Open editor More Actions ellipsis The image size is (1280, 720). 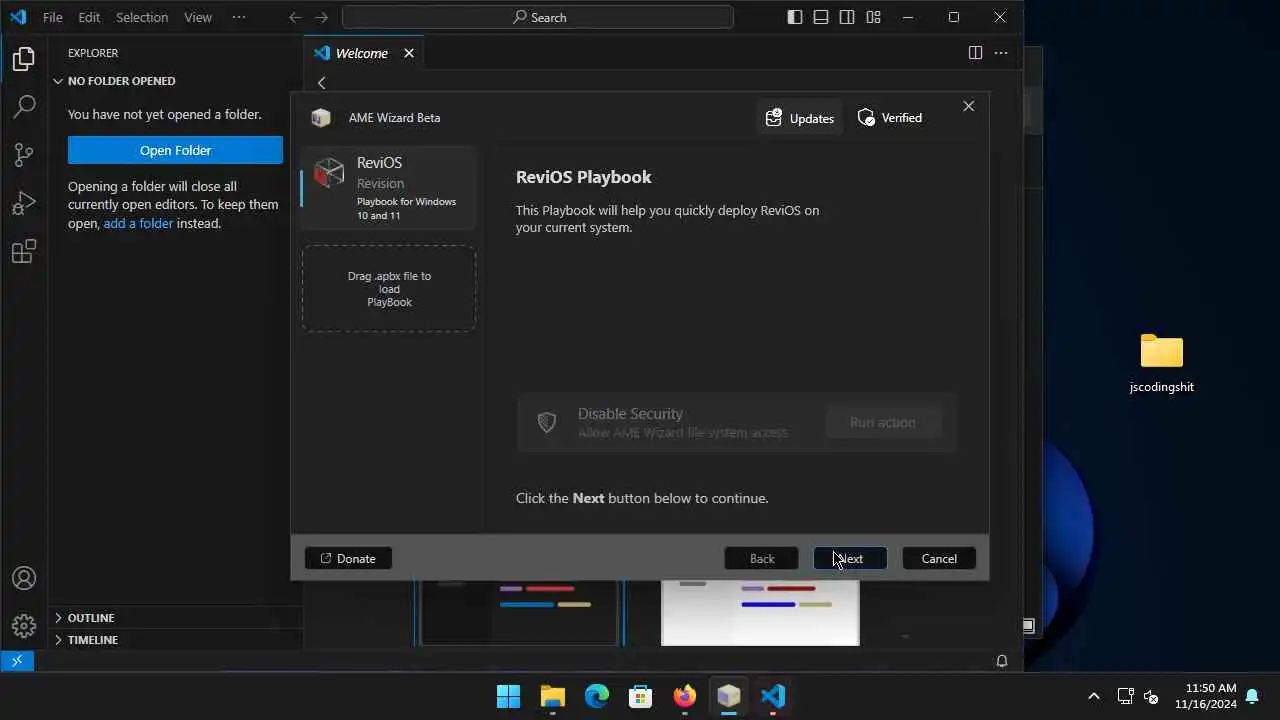click(x=1001, y=53)
